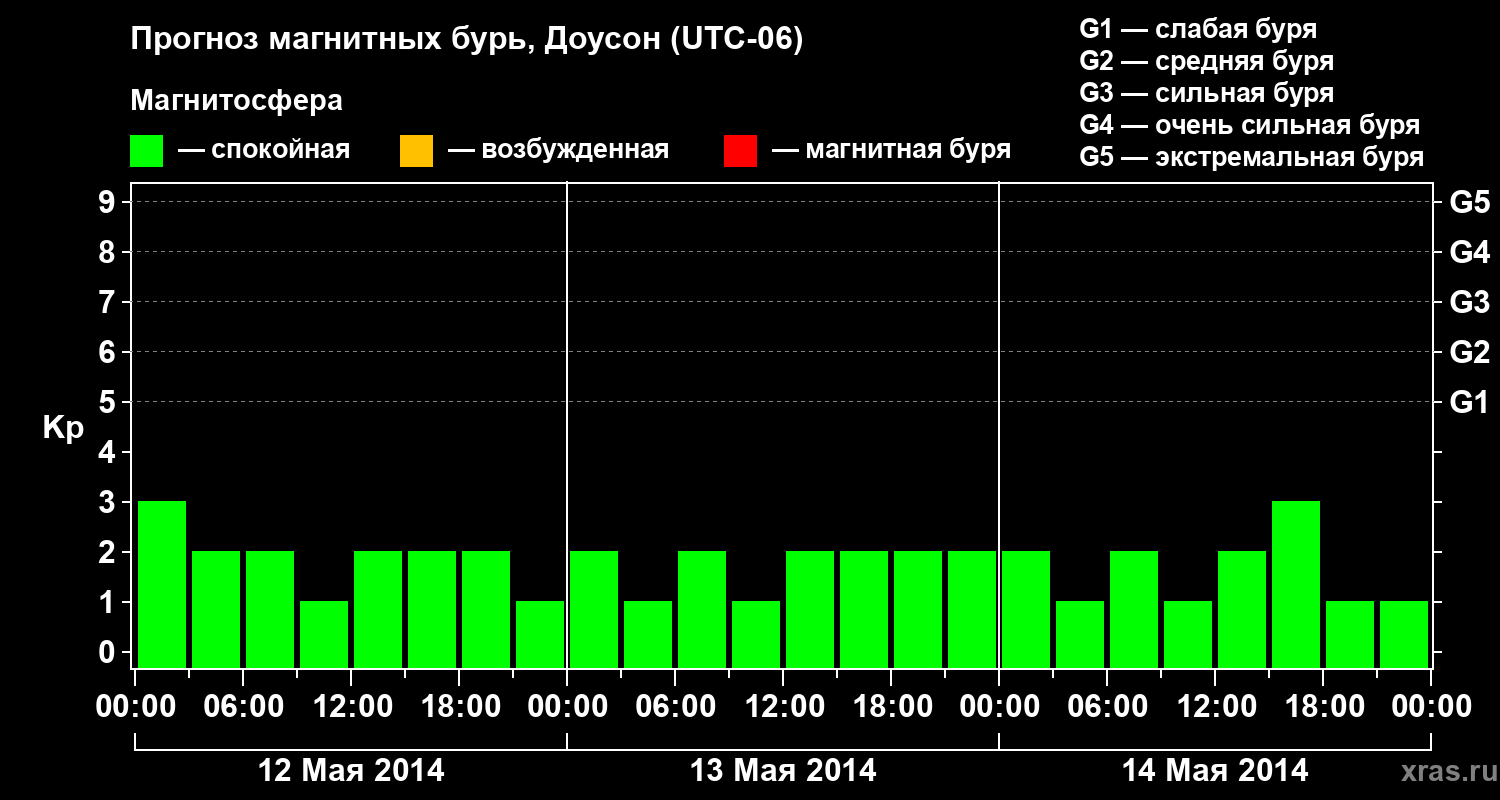Click the 'G5' label on the right axis
The image size is (1500, 800).
coord(1469,202)
